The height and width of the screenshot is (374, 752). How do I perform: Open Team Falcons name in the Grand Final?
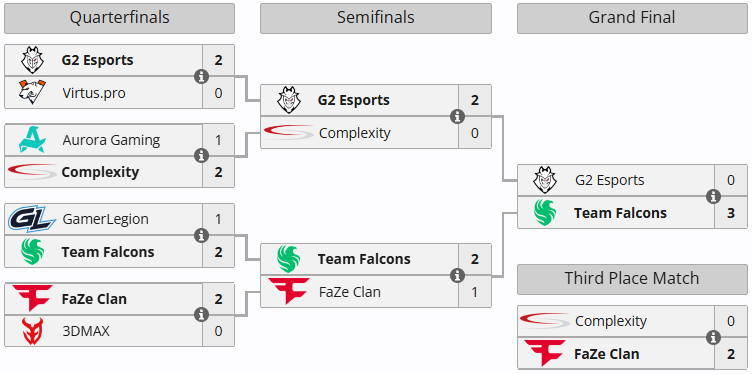[x=620, y=213]
